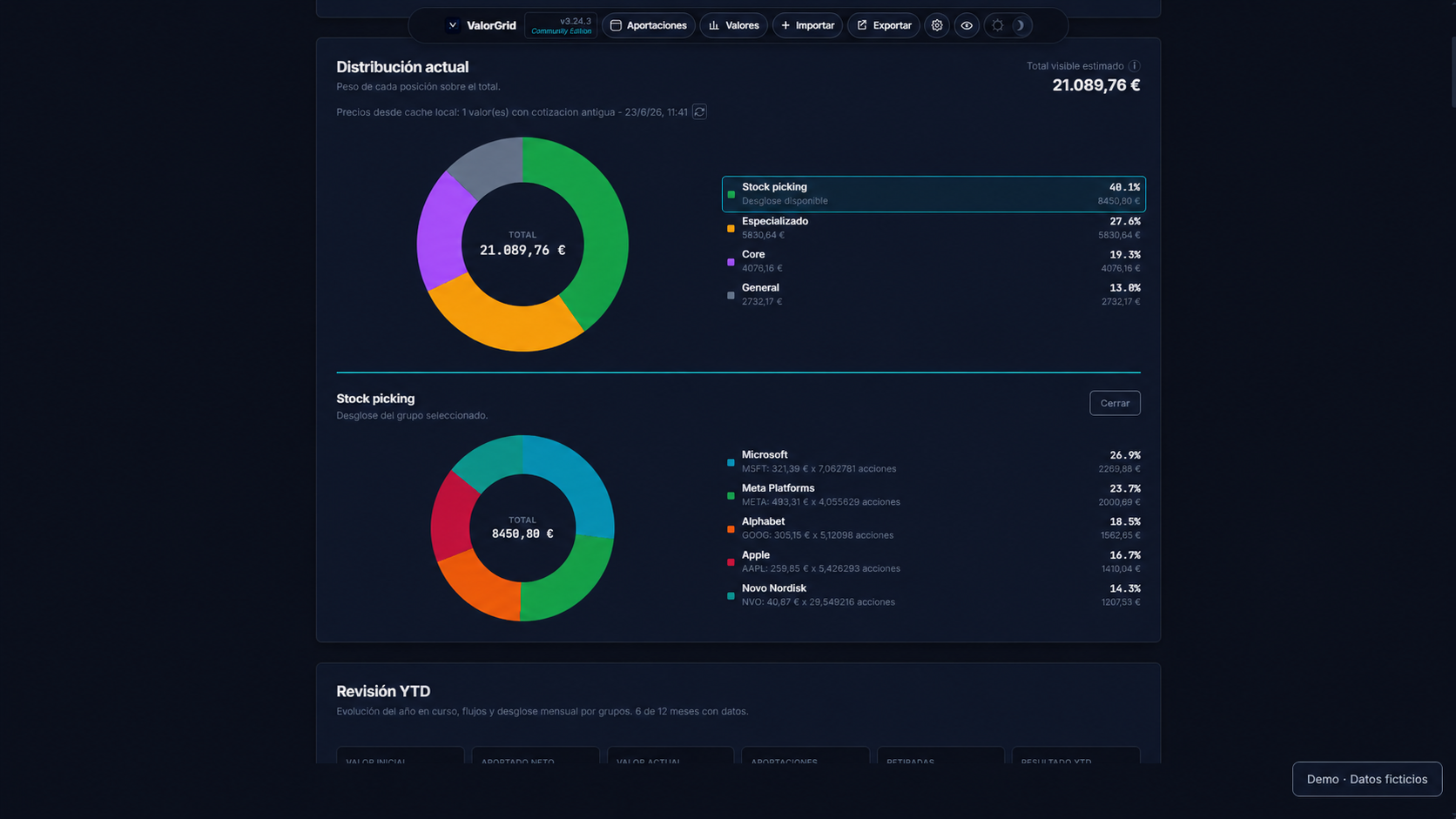The height and width of the screenshot is (819, 1456).
Task: Select the General group row
Action: [934, 294]
